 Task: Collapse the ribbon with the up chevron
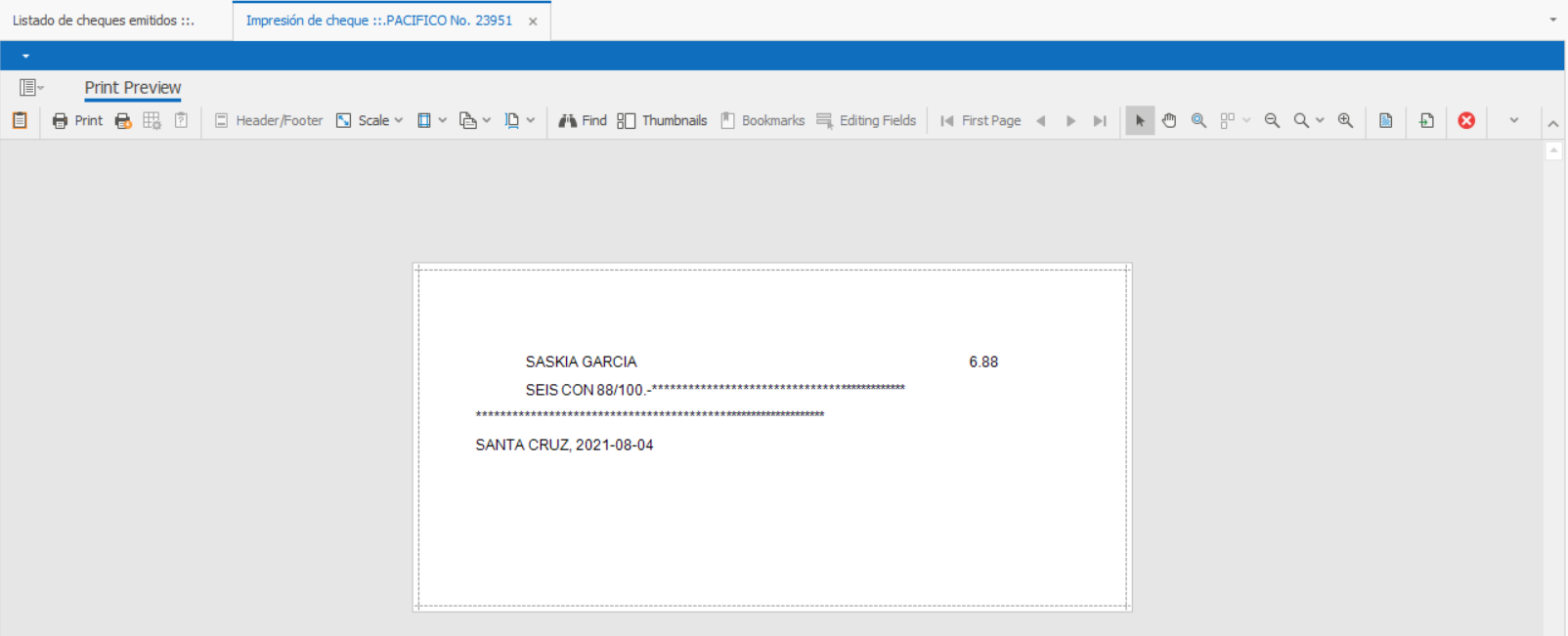[x=1552, y=123]
